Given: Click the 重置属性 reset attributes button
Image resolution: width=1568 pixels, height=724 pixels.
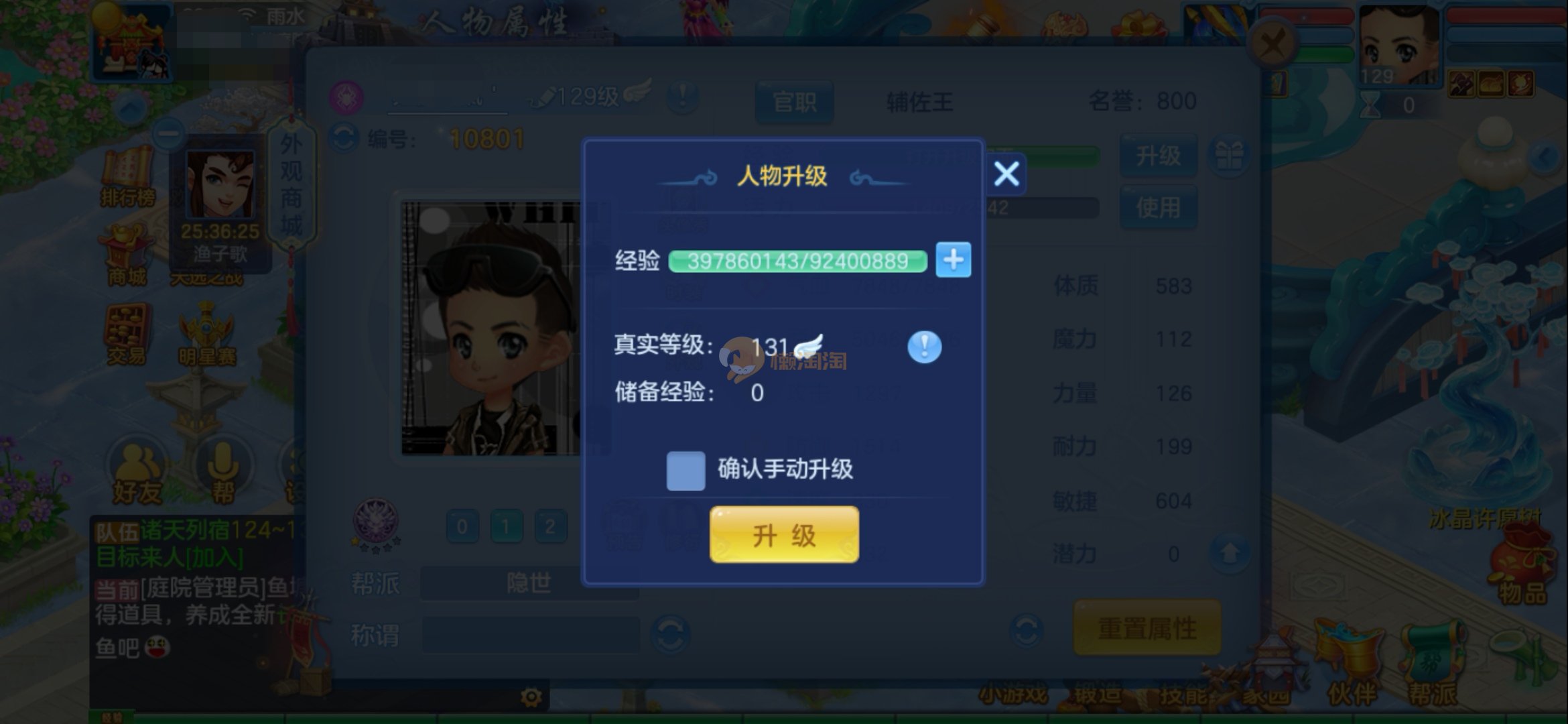Looking at the screenshot, I should [x=1147, y=628].
